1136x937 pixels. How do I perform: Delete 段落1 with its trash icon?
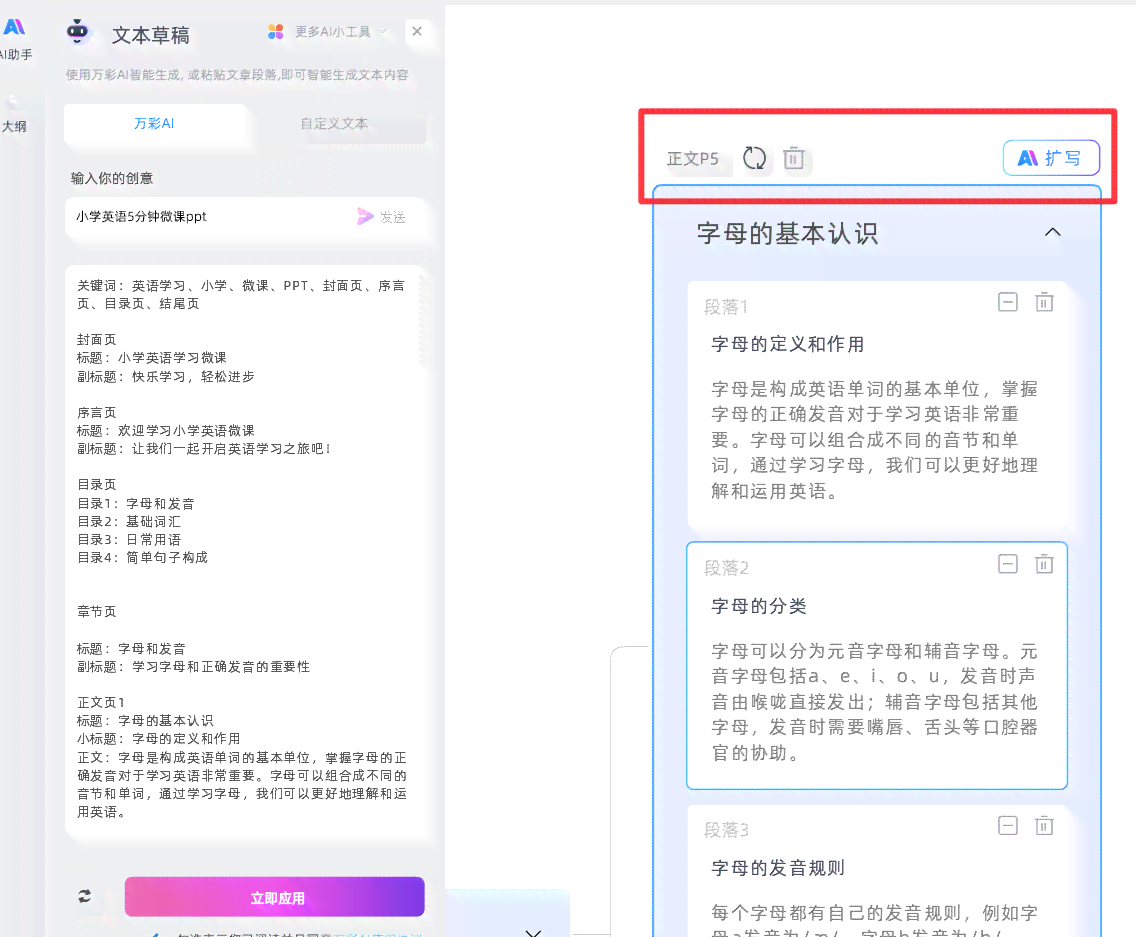tap(1044, 302)
